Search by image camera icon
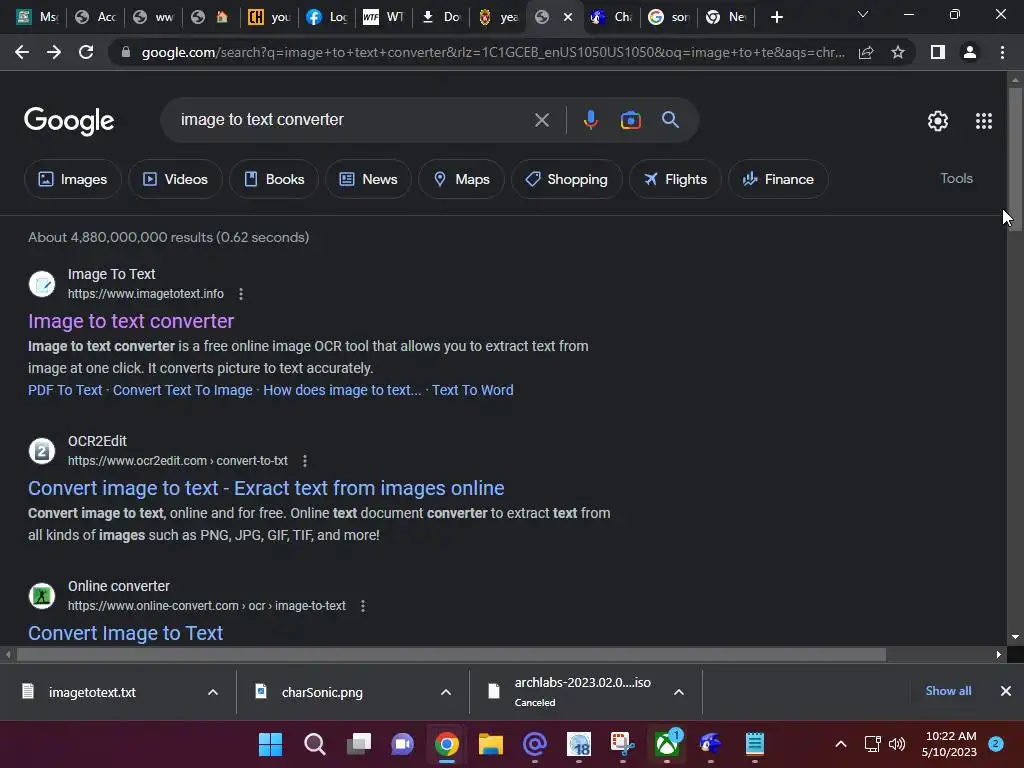 tap(630, 120)
